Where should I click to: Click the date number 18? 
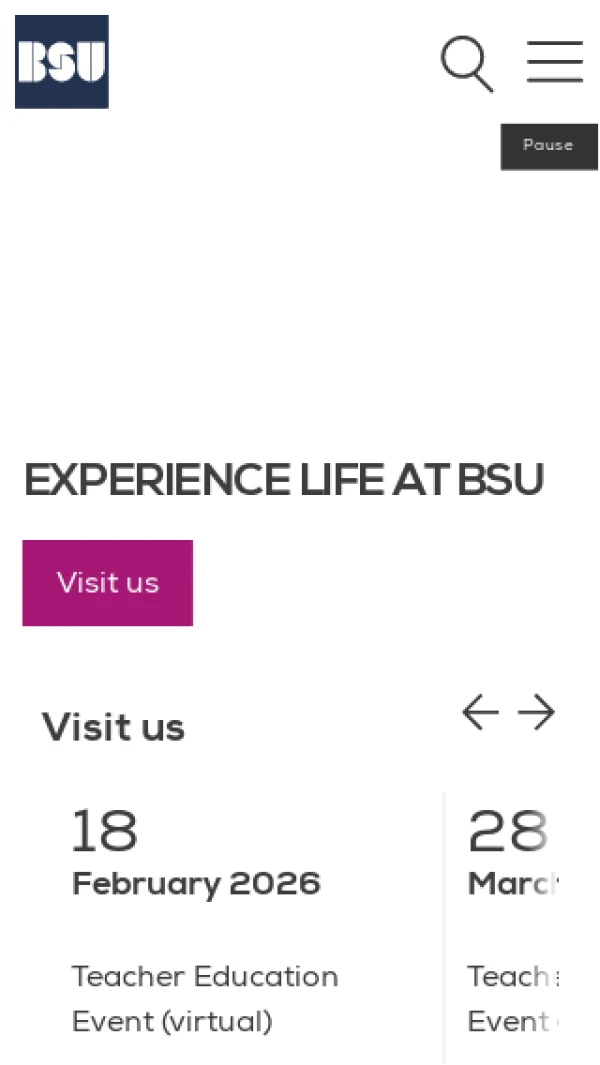(104, 830)
